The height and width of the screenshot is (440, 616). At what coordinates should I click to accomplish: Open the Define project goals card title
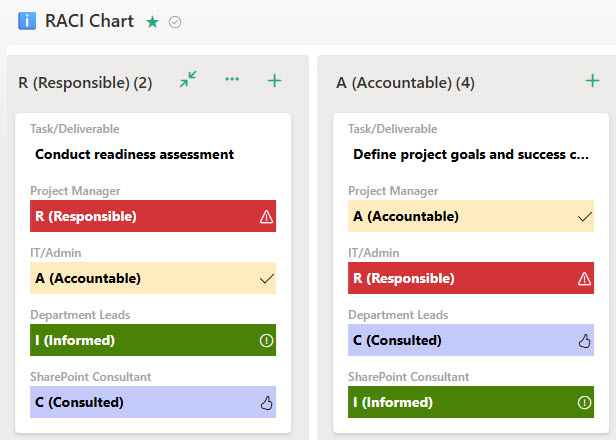coord(471,154)
